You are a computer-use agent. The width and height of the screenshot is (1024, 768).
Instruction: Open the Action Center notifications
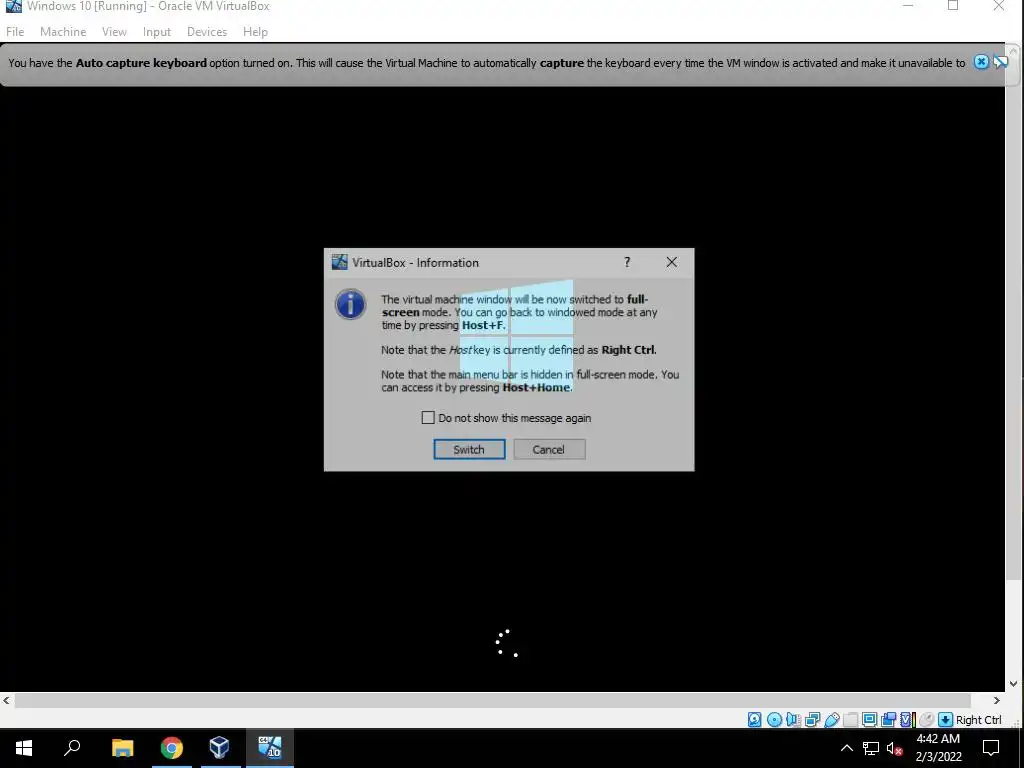click(x=991, y=748)
